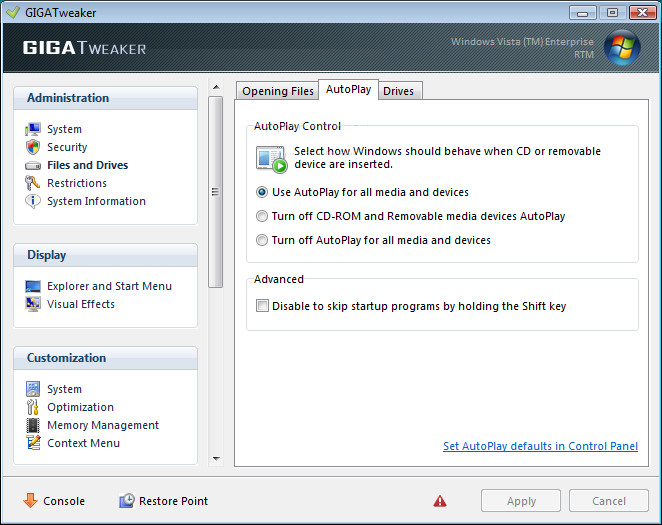This screenshot has height=525, width=662.
Task: Click the Administration panel header
Action: [106, 98]
